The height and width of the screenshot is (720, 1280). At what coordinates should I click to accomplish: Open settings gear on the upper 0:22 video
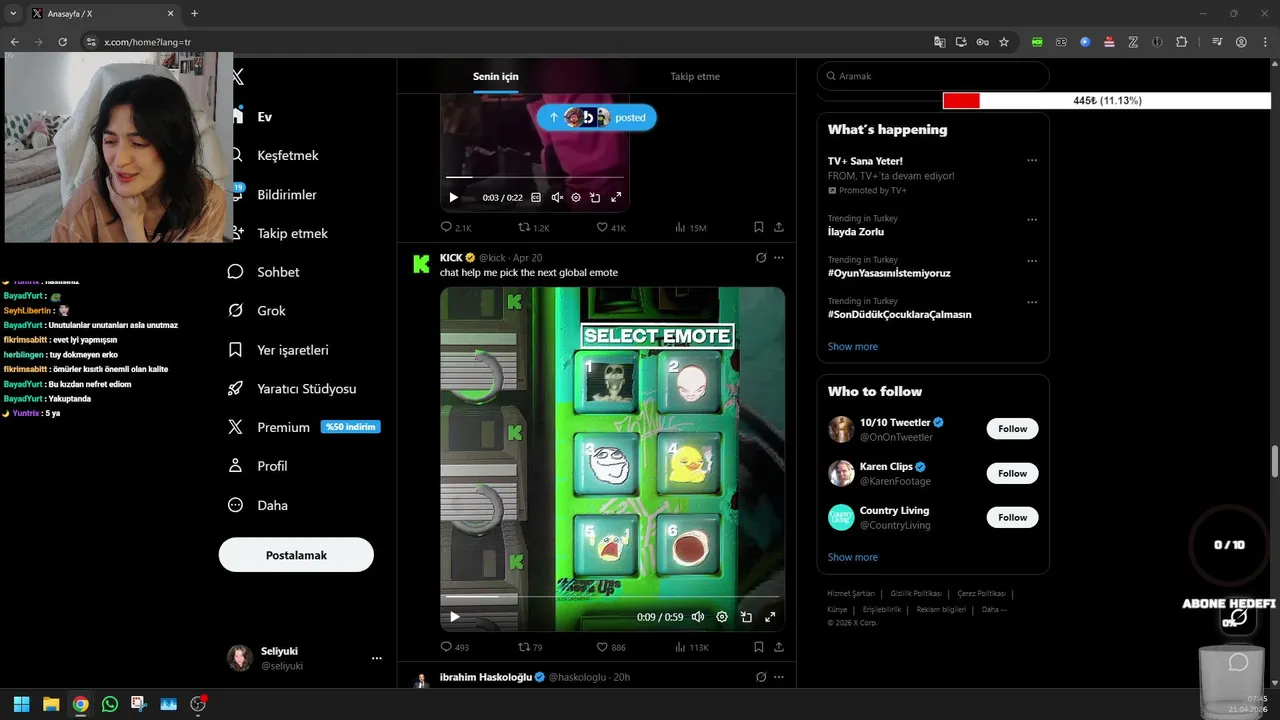(x=576, y=198)
